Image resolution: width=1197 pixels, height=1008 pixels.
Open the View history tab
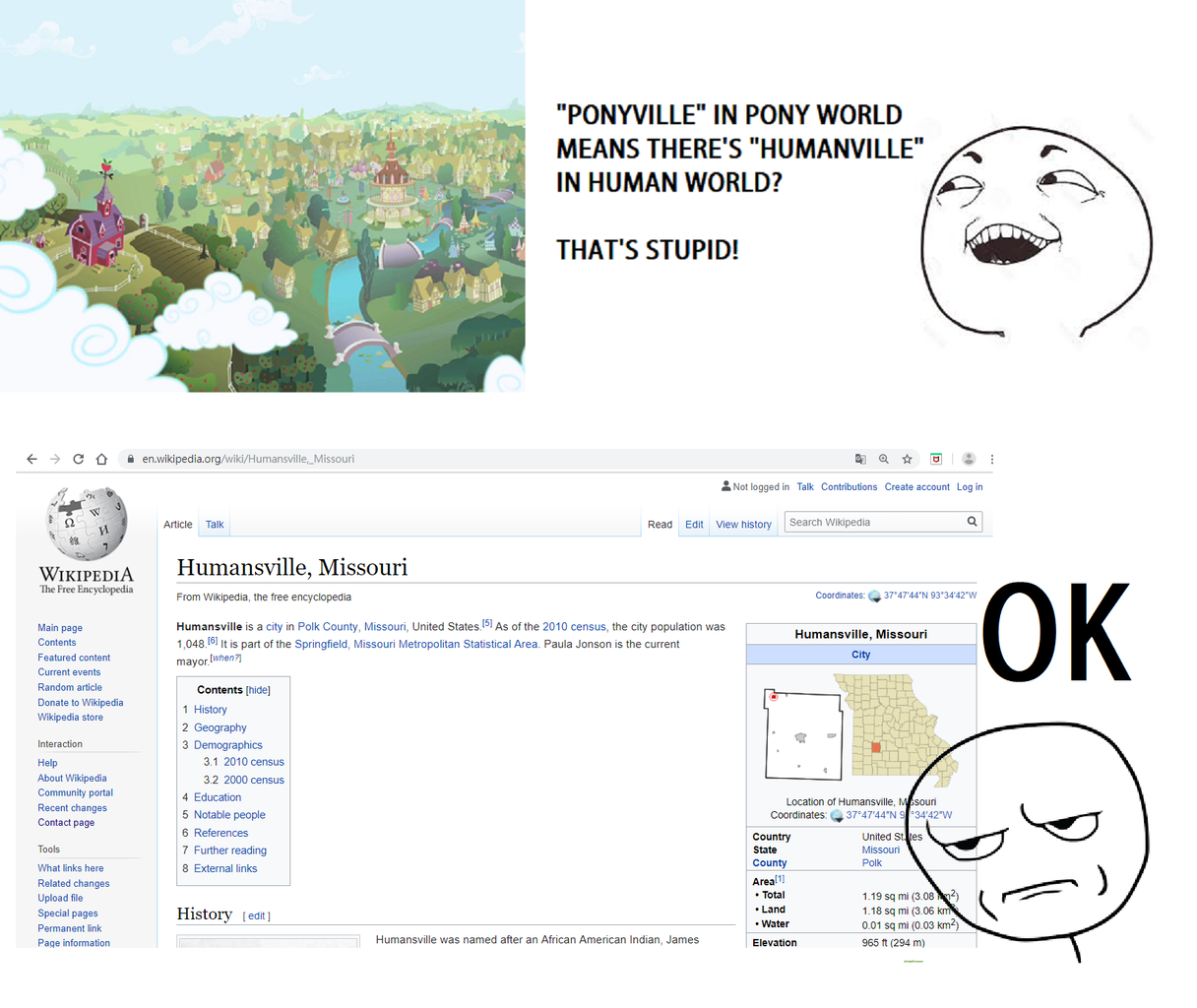point(743,524)
